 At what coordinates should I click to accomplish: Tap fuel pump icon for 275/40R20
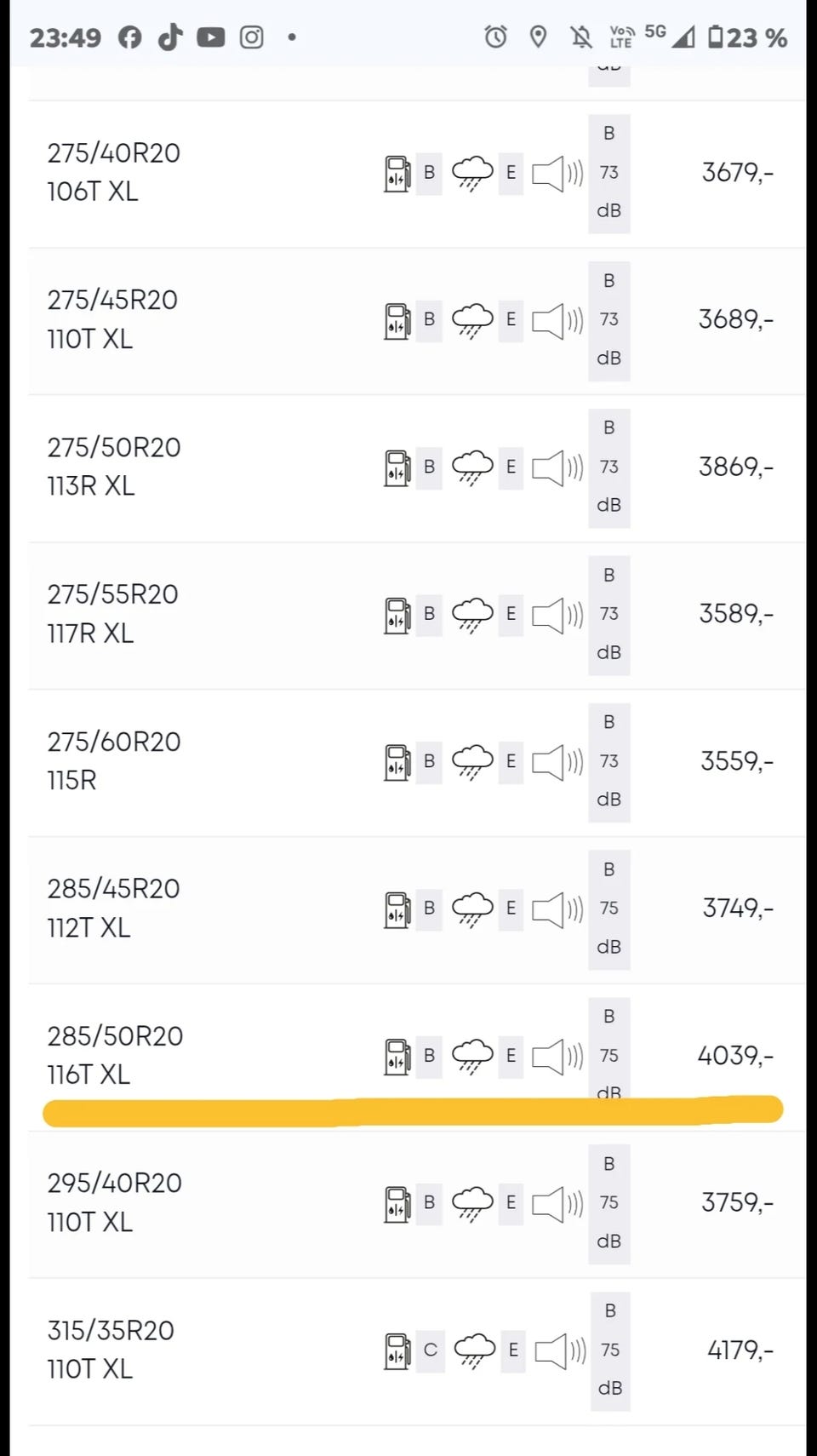tap(397, 173)
